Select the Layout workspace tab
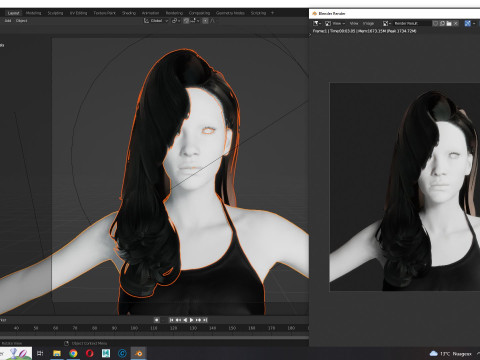The height and width of the screenshot is (360, 480). 13,13
